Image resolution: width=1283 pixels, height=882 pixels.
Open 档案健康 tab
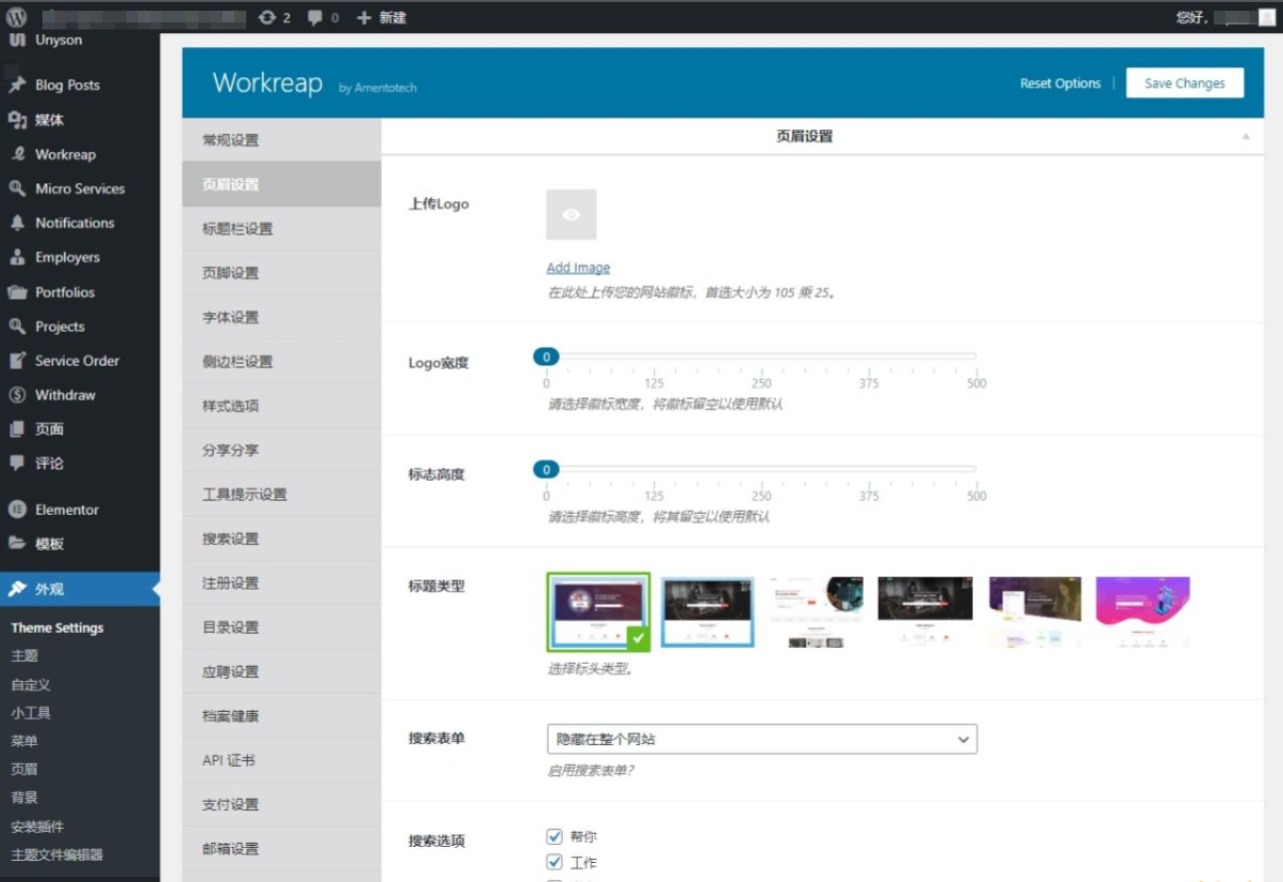tap(281, 716)
